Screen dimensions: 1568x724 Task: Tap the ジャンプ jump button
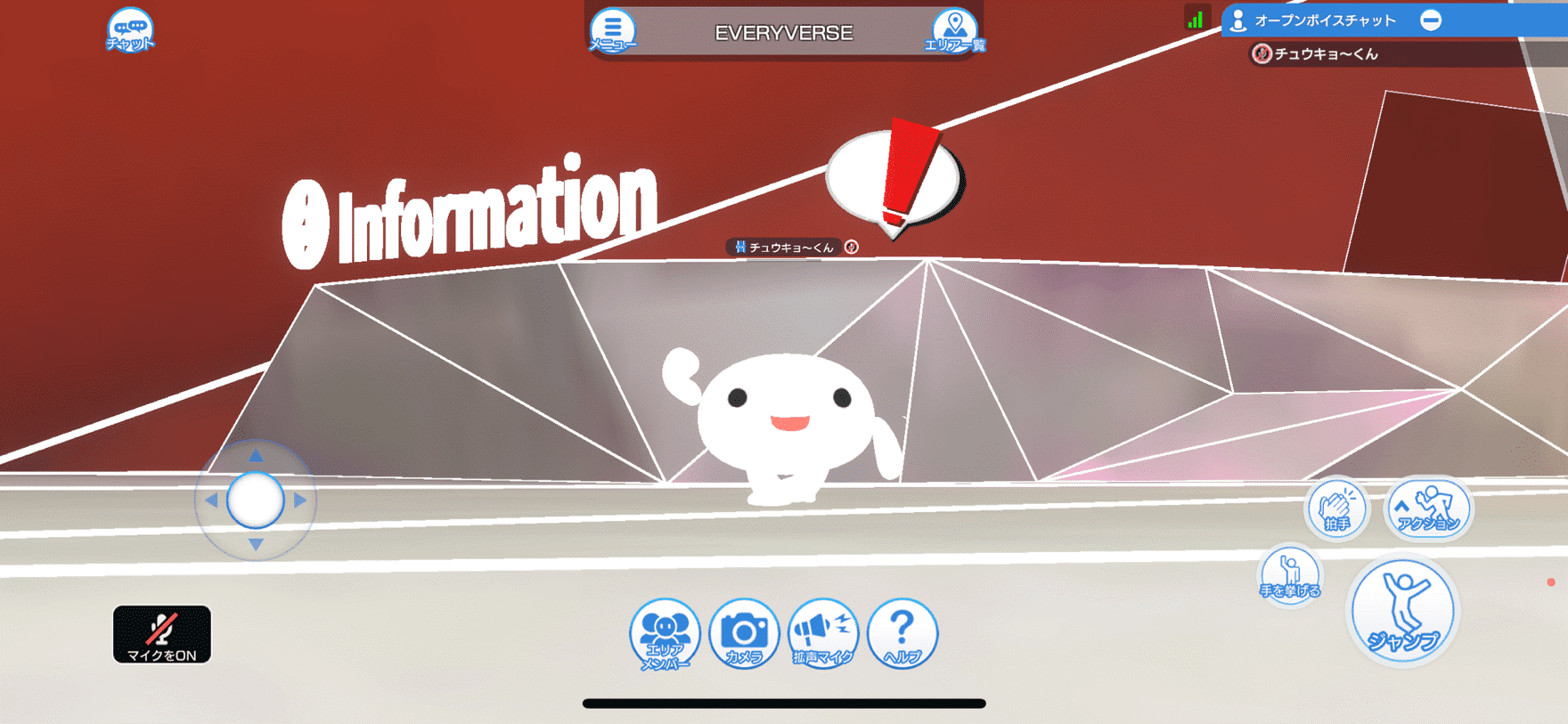pos(1403,611)
